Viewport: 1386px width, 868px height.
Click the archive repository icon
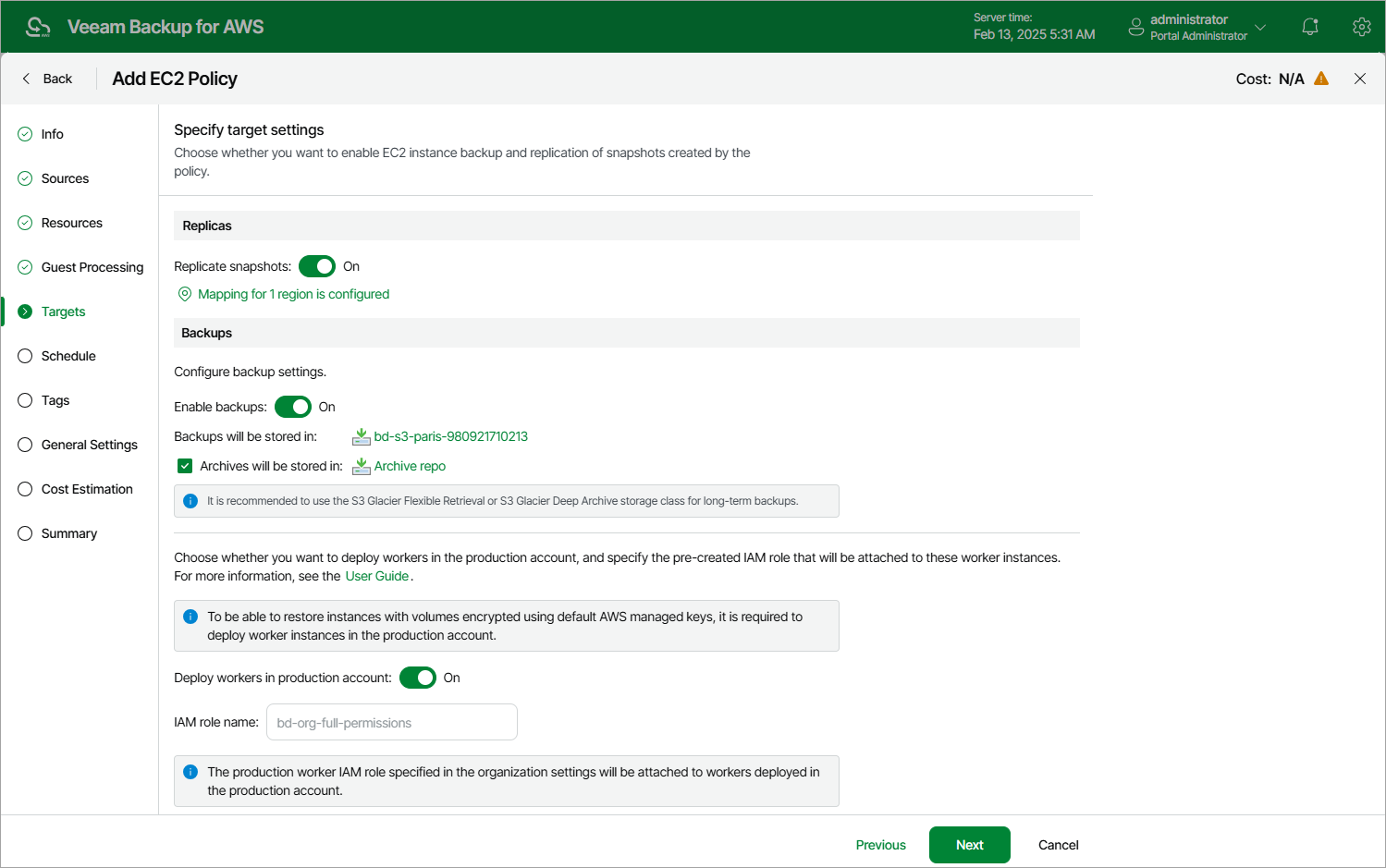point(362,466)
